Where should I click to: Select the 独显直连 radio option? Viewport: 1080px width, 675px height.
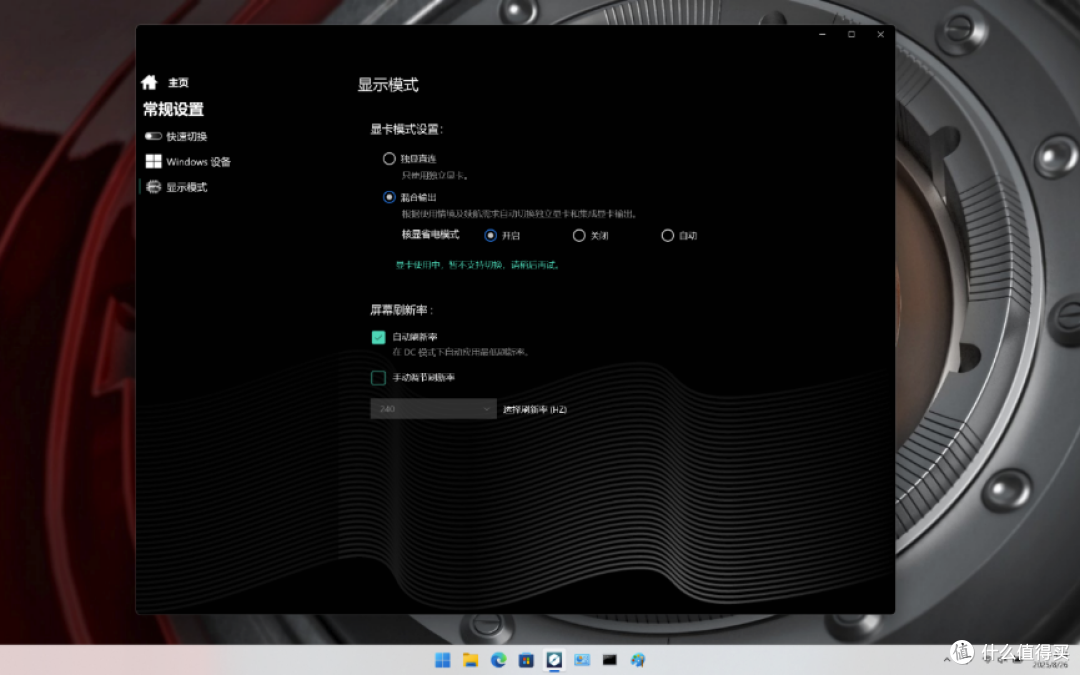point(389,159)
